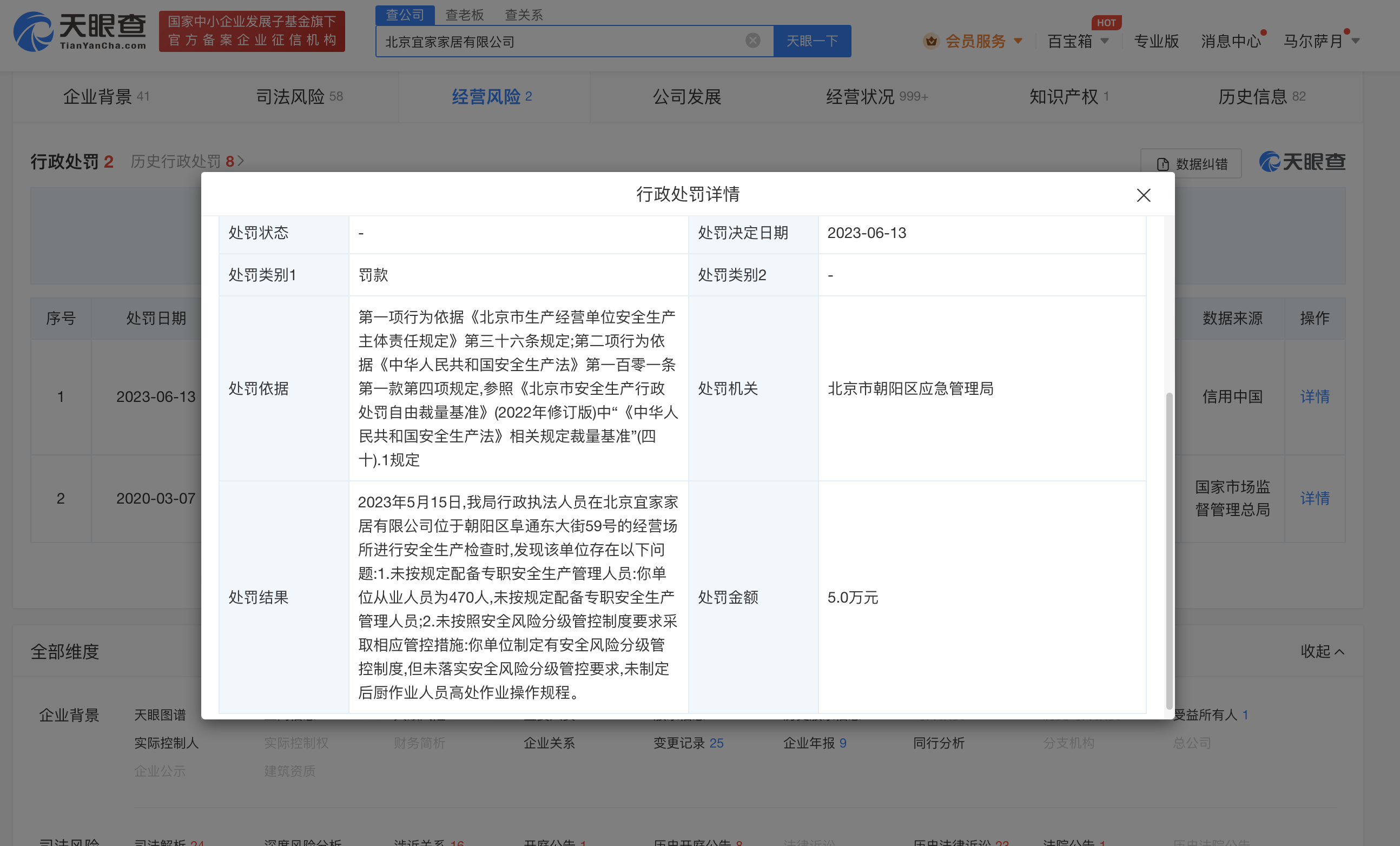Close the 行政处罚详情 dialog
Image resolution: width=1400 pixels, height=846 pixels.
coord(1143,195)
